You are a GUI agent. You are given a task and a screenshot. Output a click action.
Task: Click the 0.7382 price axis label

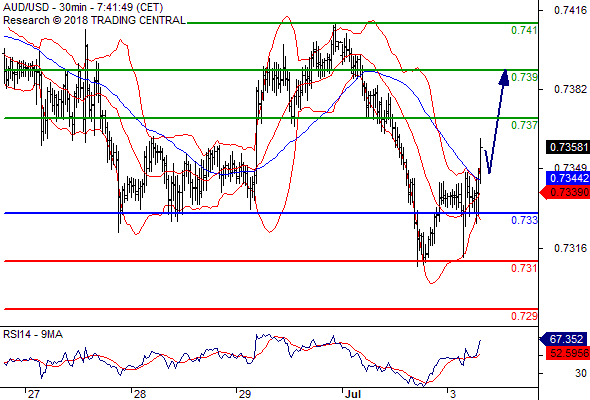point(570,89)
